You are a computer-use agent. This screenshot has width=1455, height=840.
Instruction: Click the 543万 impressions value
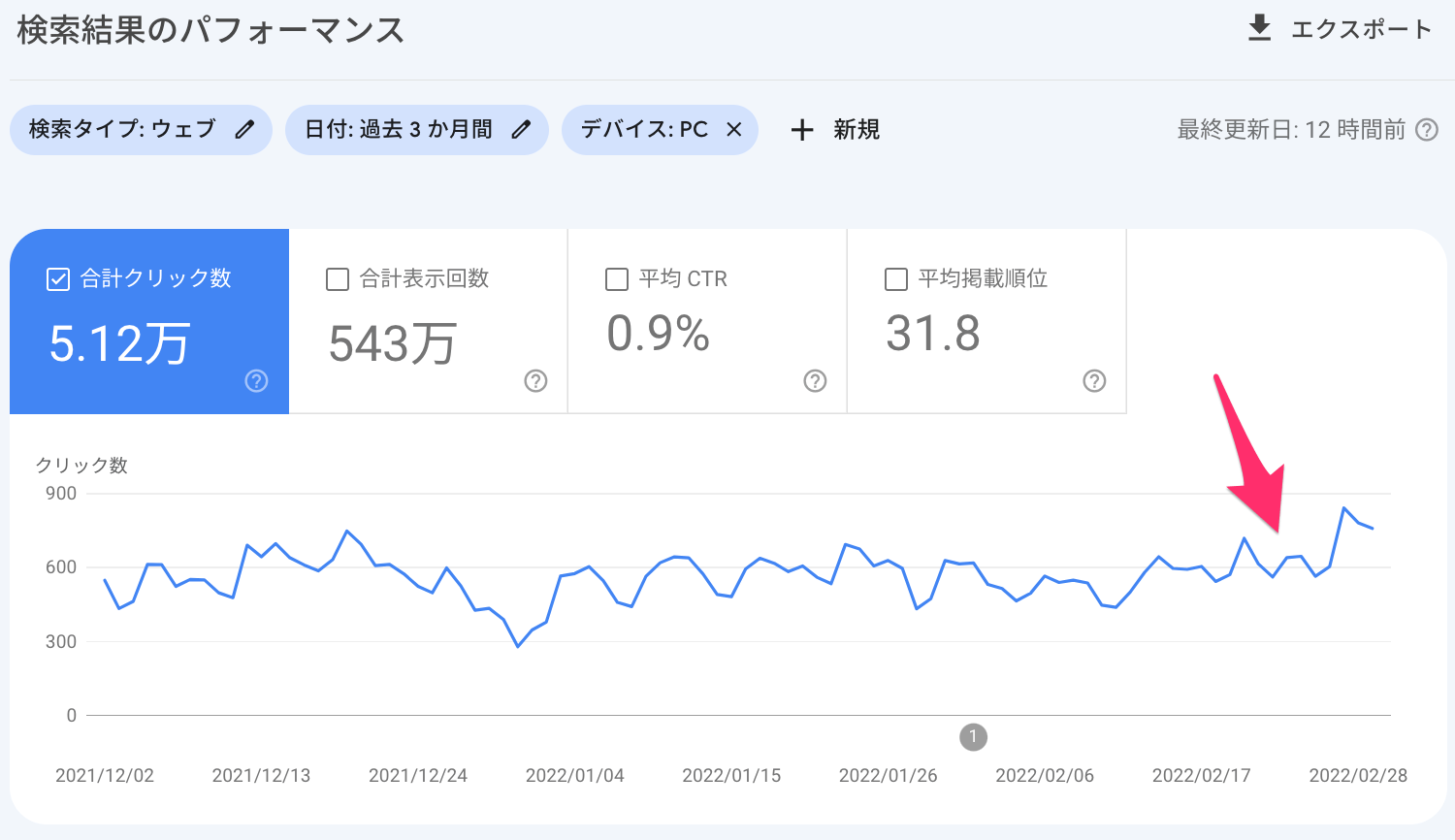click(392, 343)
